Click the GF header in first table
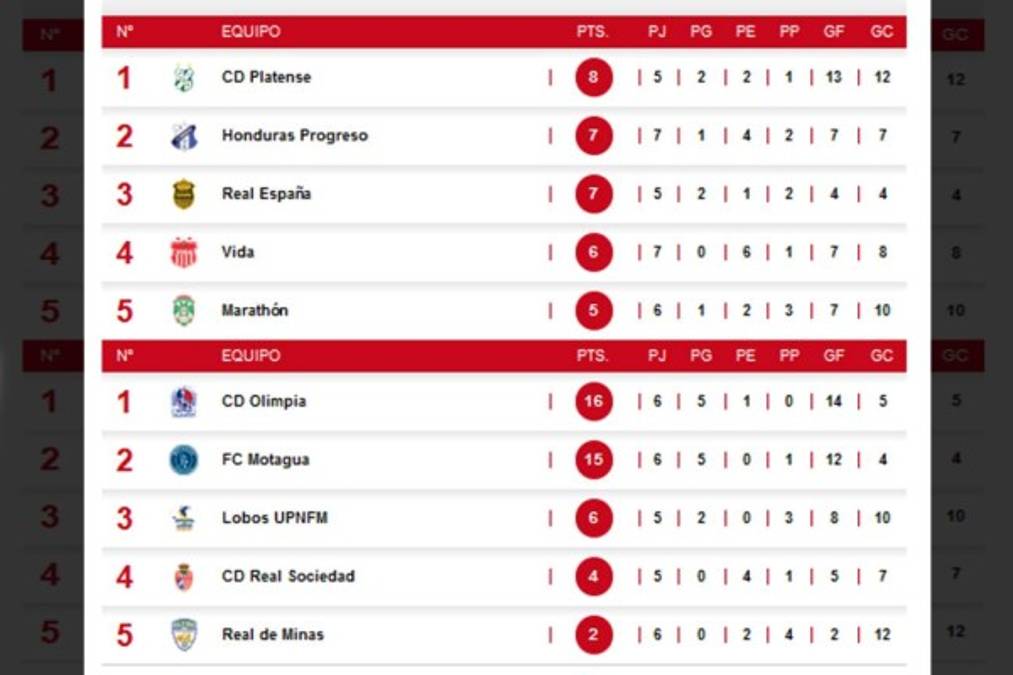The image size is (1013, 675). [x=833, y=32]
